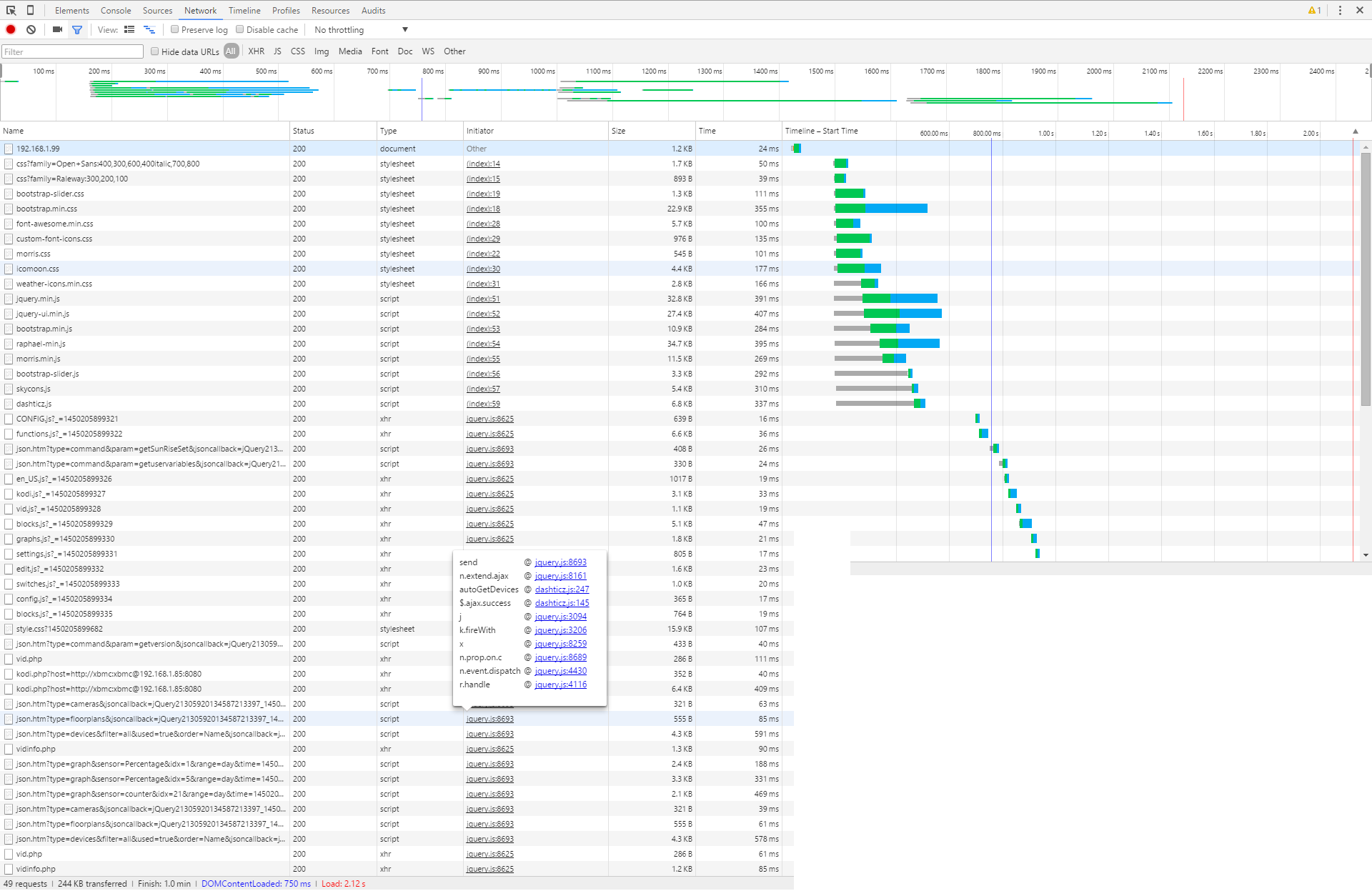The width and height of the screenshot is (1372, 891).
Task: Check the Hide data URLs option
Action: click(154, 51)
